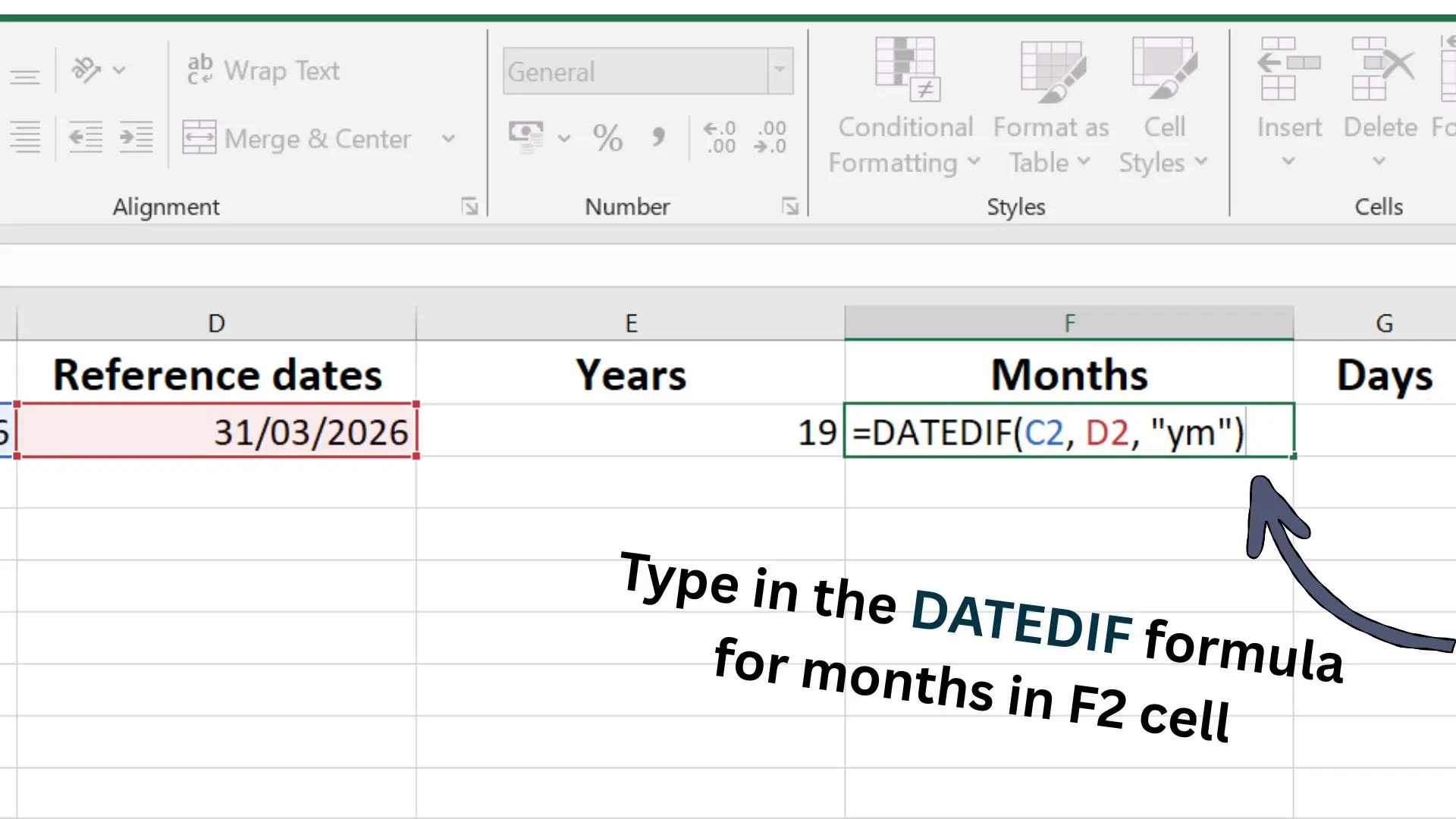
Task: Open the Alignment dialog box launcher
Action: 469,206
